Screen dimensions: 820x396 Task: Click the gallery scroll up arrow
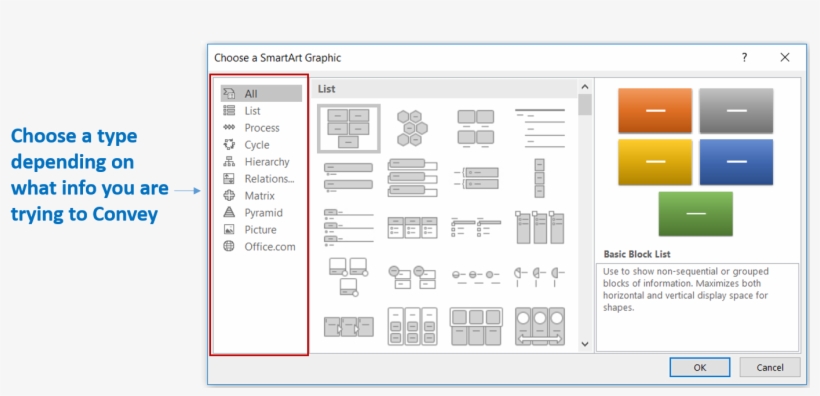coord(585,87)
